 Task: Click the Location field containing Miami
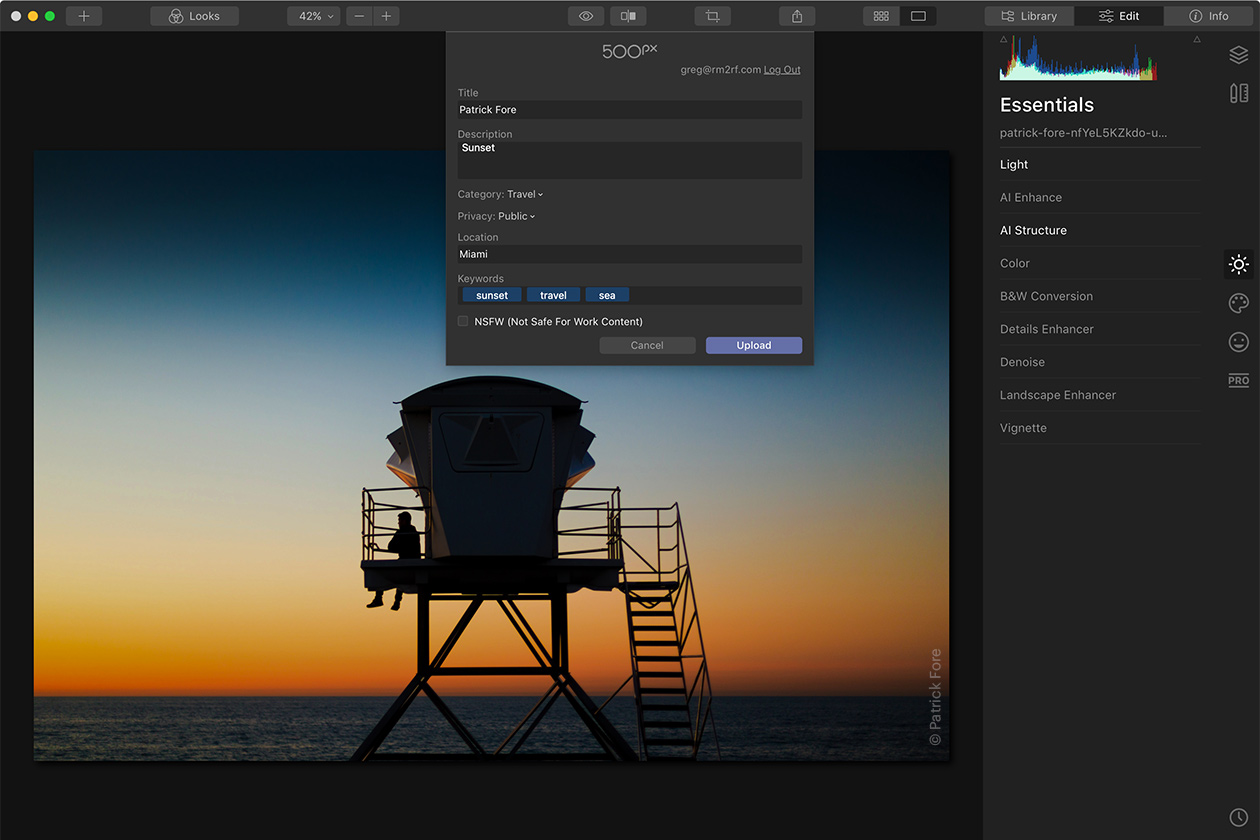pyautogui.click(x=629, y=254)
